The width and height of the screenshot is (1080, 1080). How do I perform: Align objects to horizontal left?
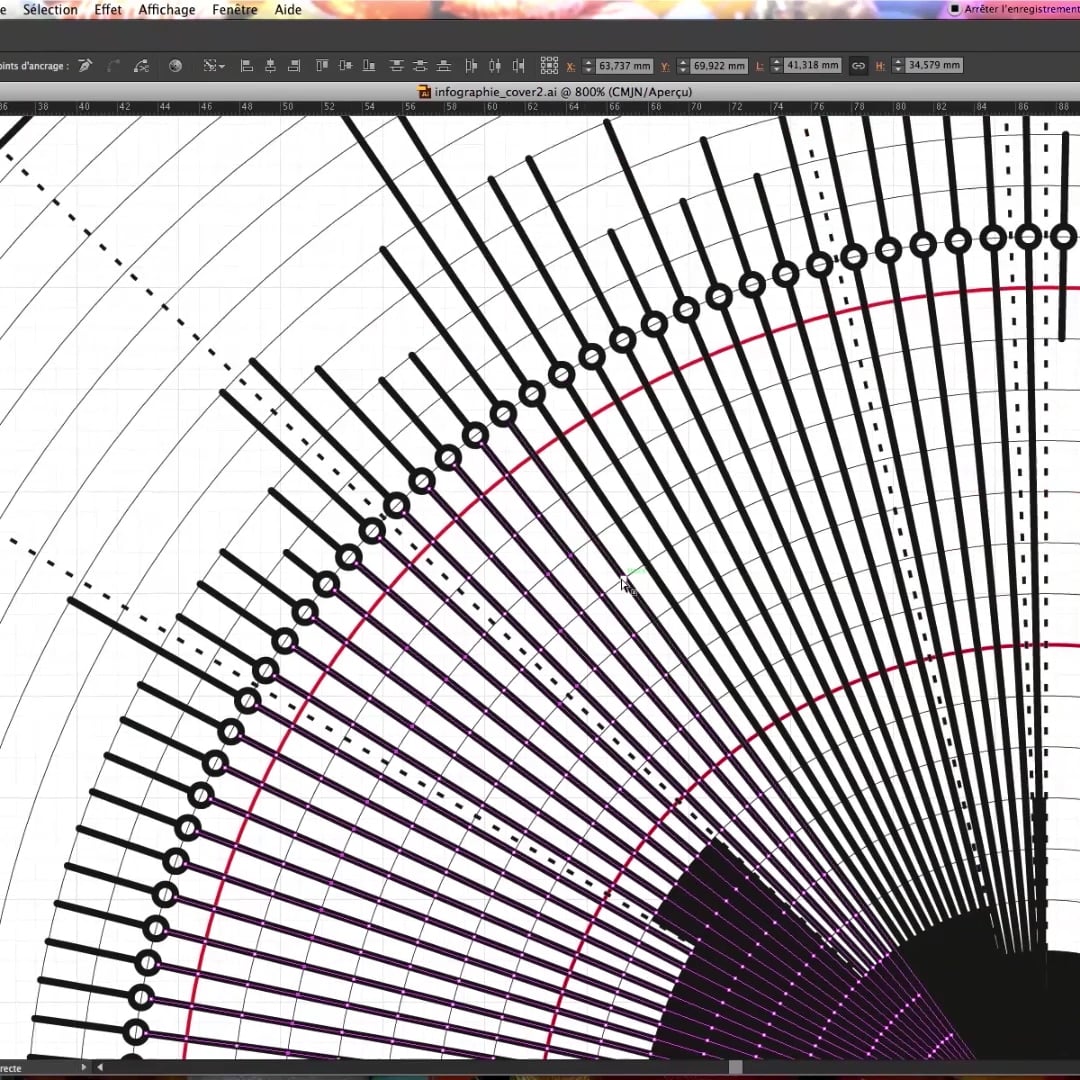pos(247,66)
